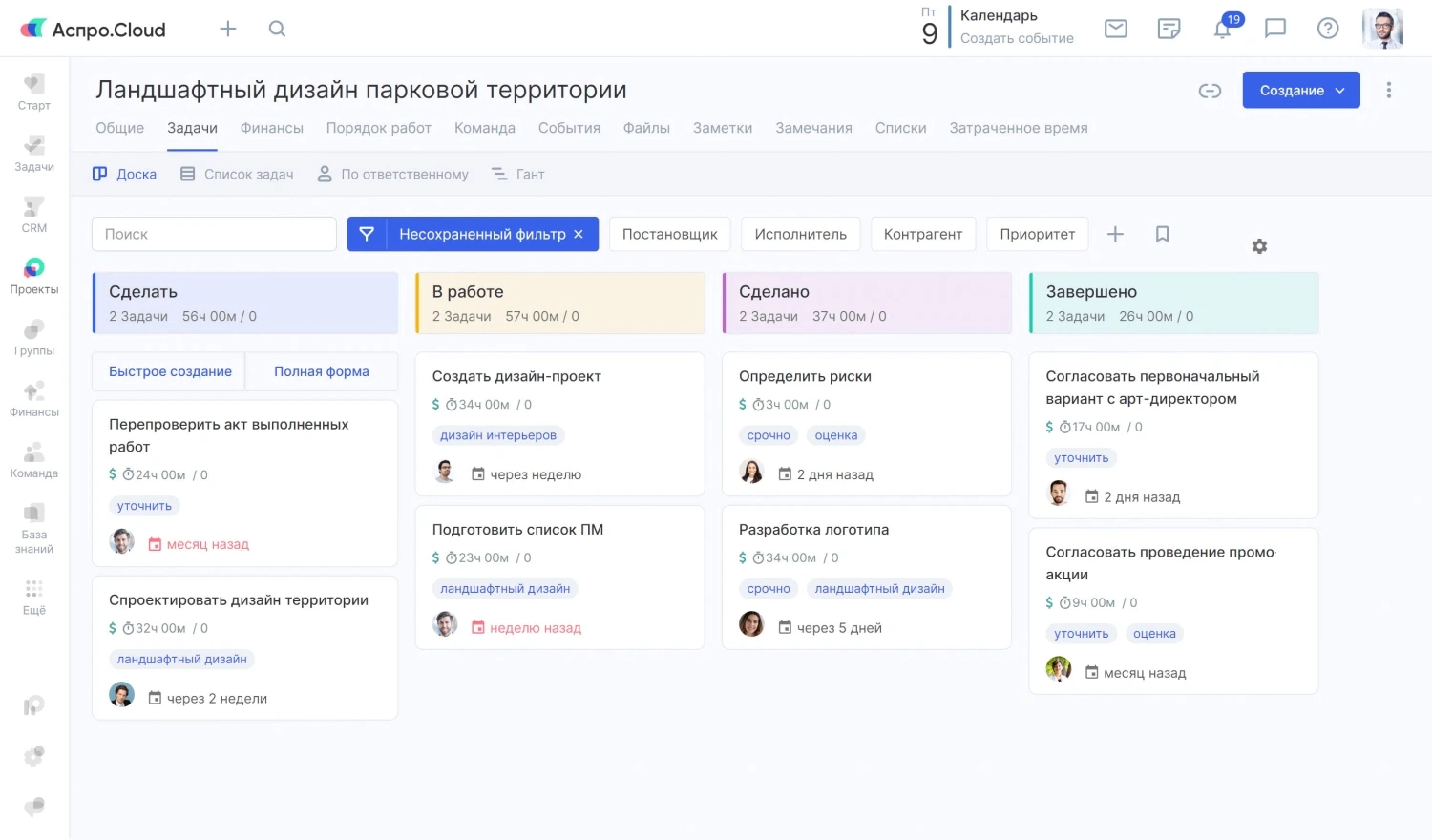Viewport: 1432px width, 840px height.
Task: Open the CRM section in the sidebar
Action: (33, 214)
